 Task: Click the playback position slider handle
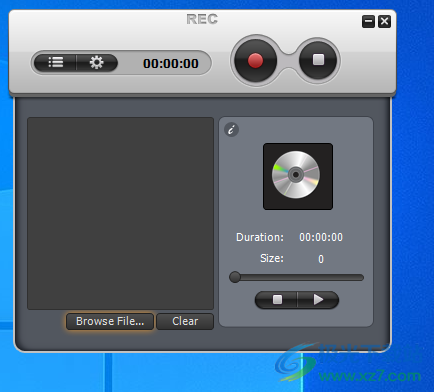[x=235, y=277]
